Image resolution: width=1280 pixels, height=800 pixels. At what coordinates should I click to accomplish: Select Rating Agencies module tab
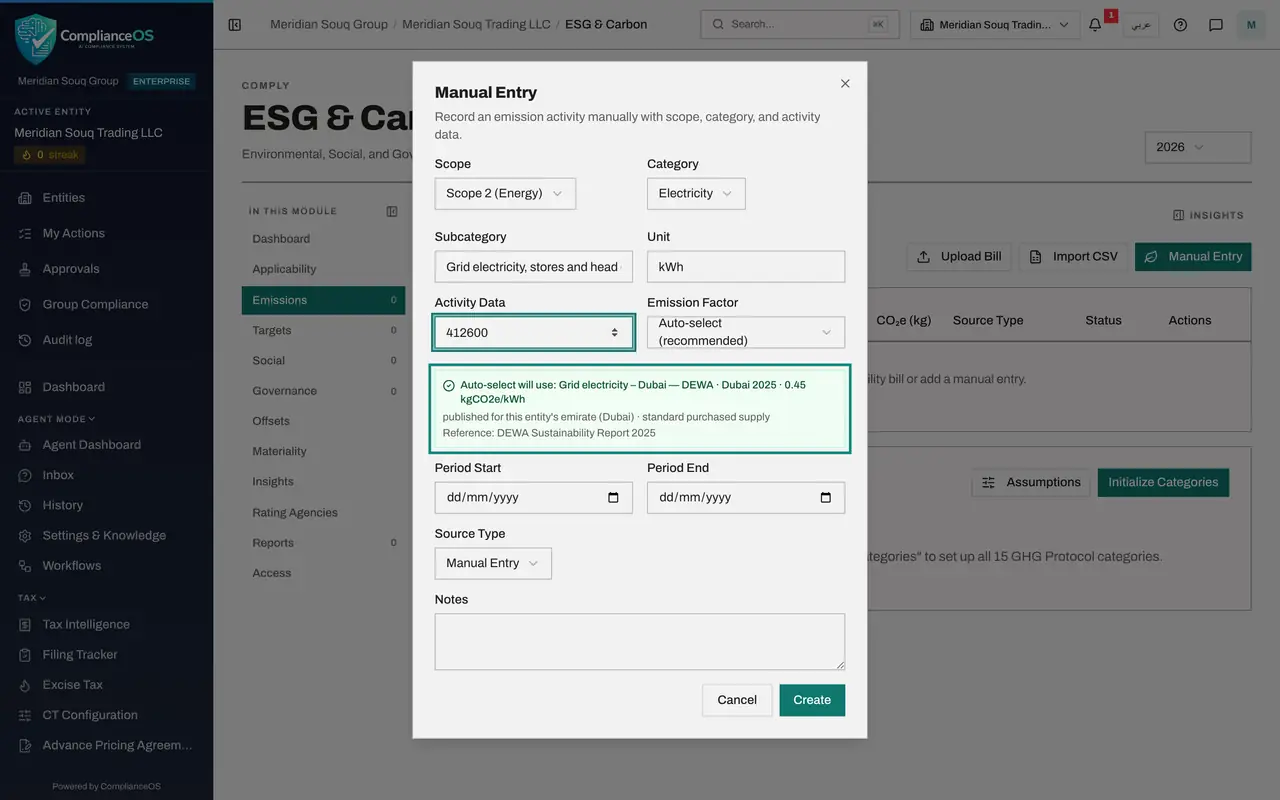click(323, 512)
